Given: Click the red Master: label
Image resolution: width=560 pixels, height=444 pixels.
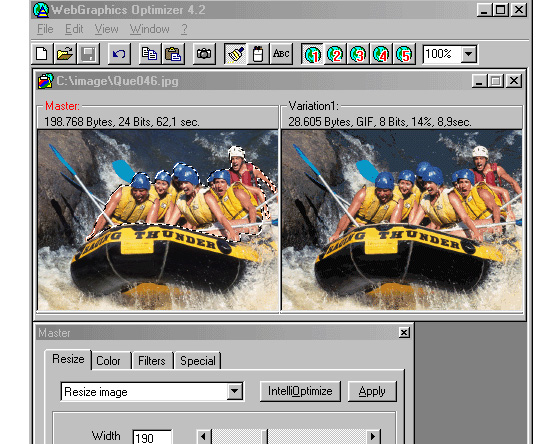Looking at the screenshot, I should click(62, 106).
